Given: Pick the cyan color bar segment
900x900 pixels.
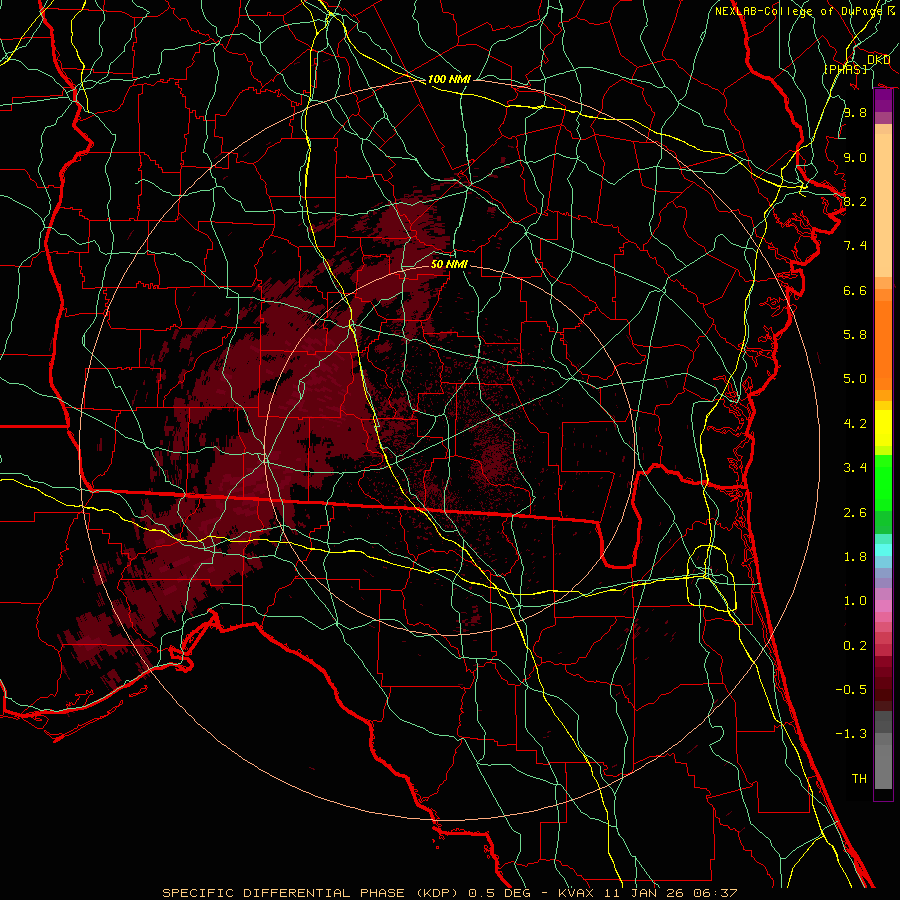Looking at the screenshot, I should [x=883, y=550].
